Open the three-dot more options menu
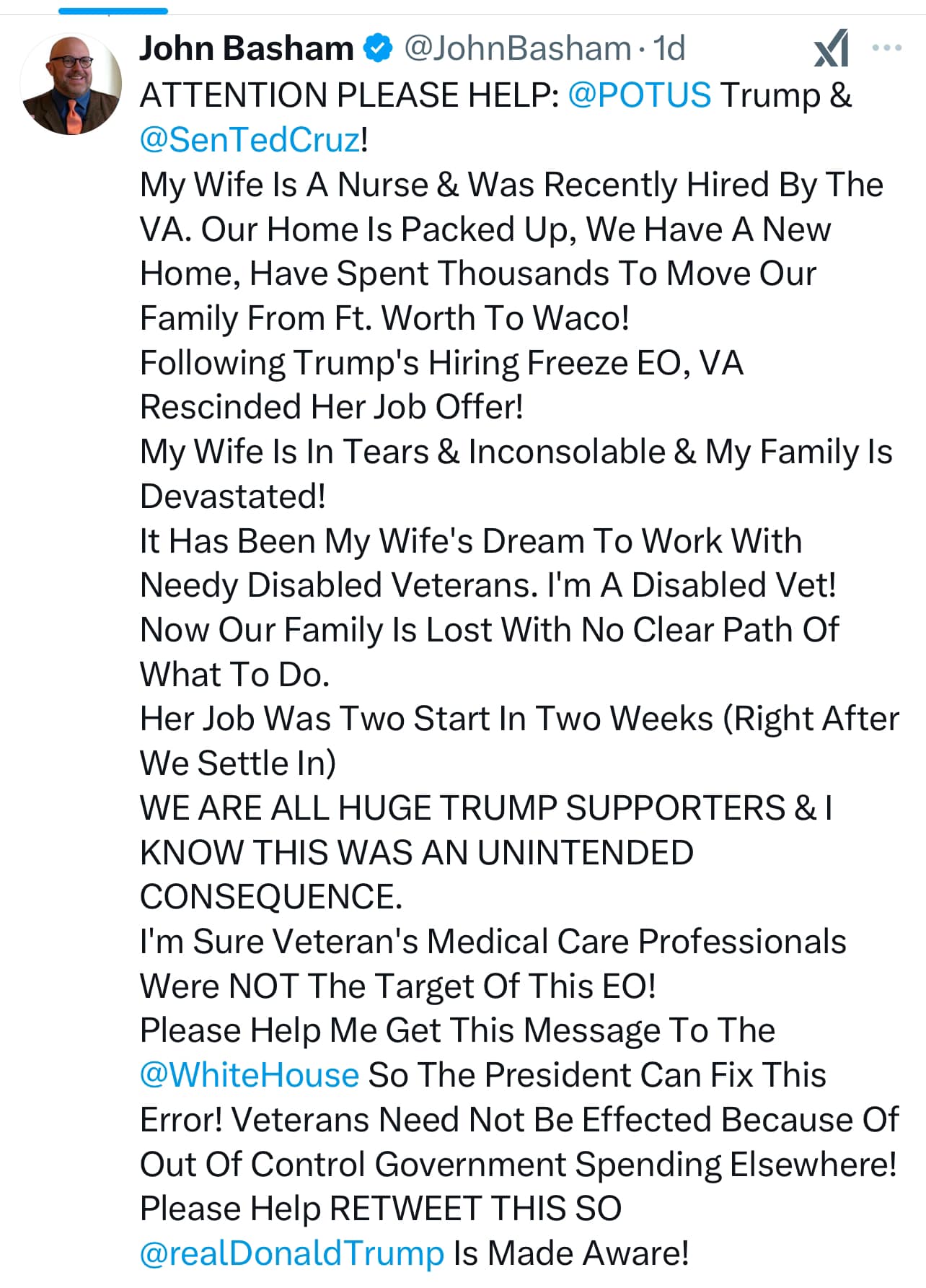Image resolution: width=926 pixels, height=1288 pixels. tap(886, 48)
